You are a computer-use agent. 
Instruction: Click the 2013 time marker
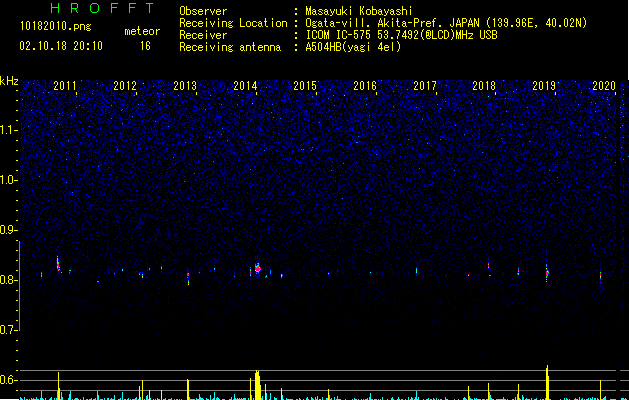click(185, 86)
